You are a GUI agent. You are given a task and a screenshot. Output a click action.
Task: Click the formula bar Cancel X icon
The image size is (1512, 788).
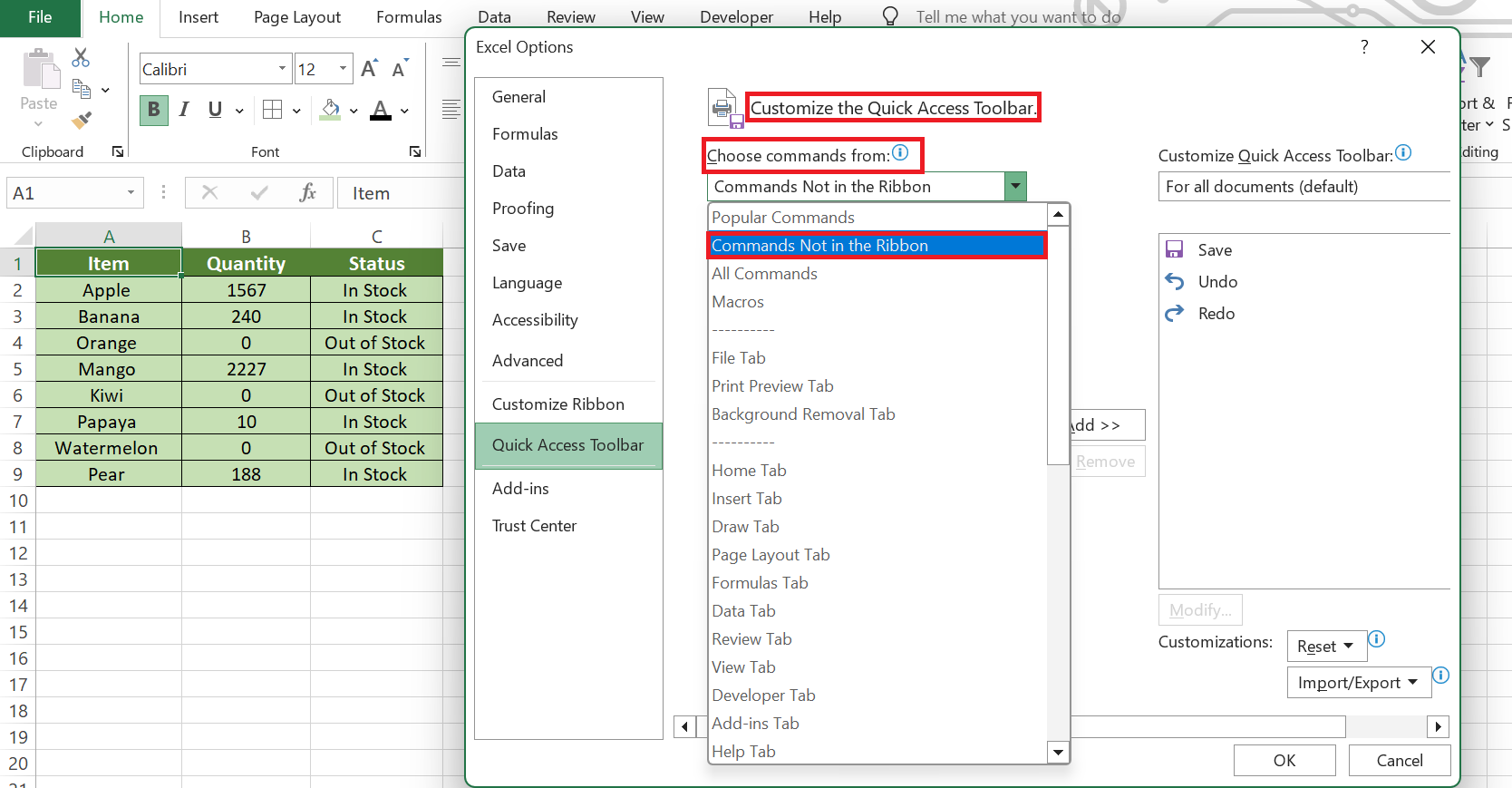209,192
